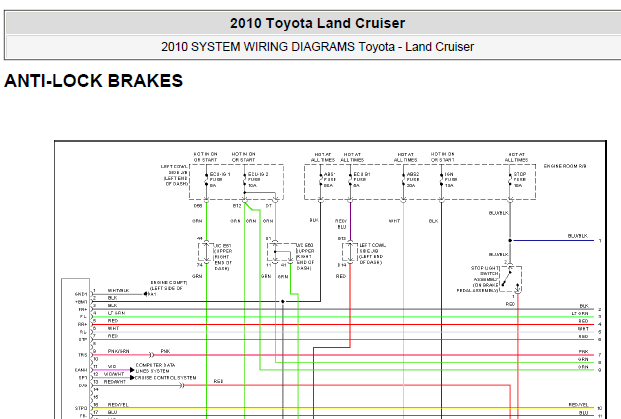Click 'CRUISE CONTROL SYSTEM' label
621x419 pixels.
pos(166,378)
